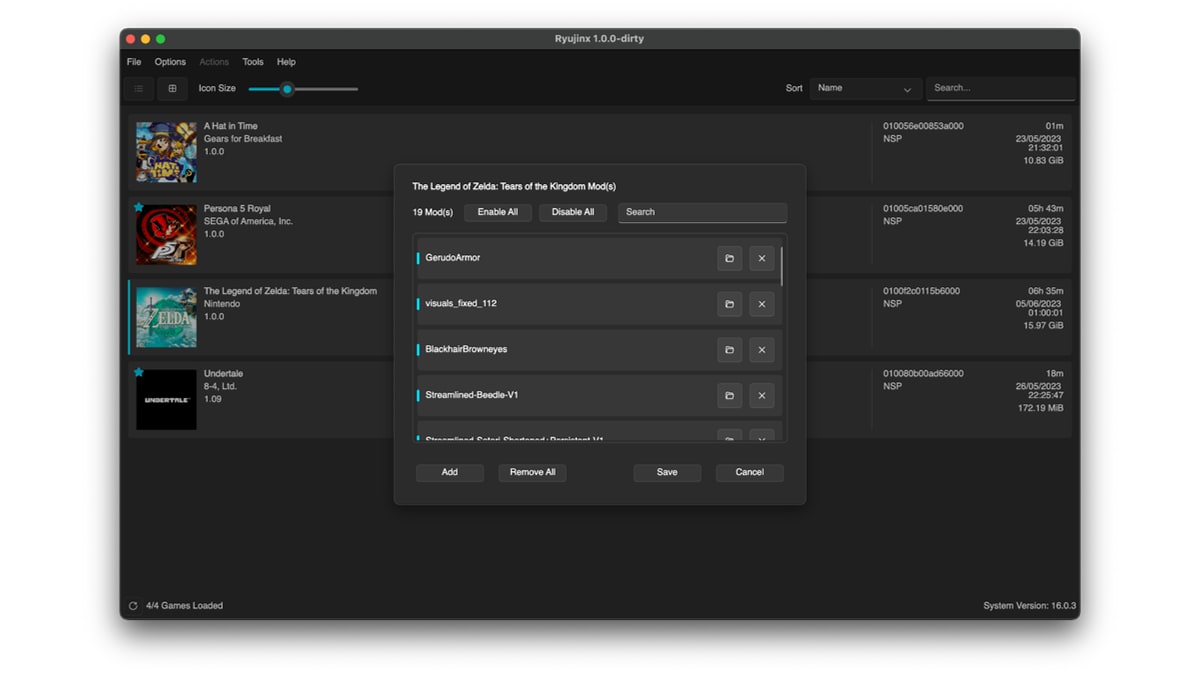
Task: Open the File menu
Action: 134,62
